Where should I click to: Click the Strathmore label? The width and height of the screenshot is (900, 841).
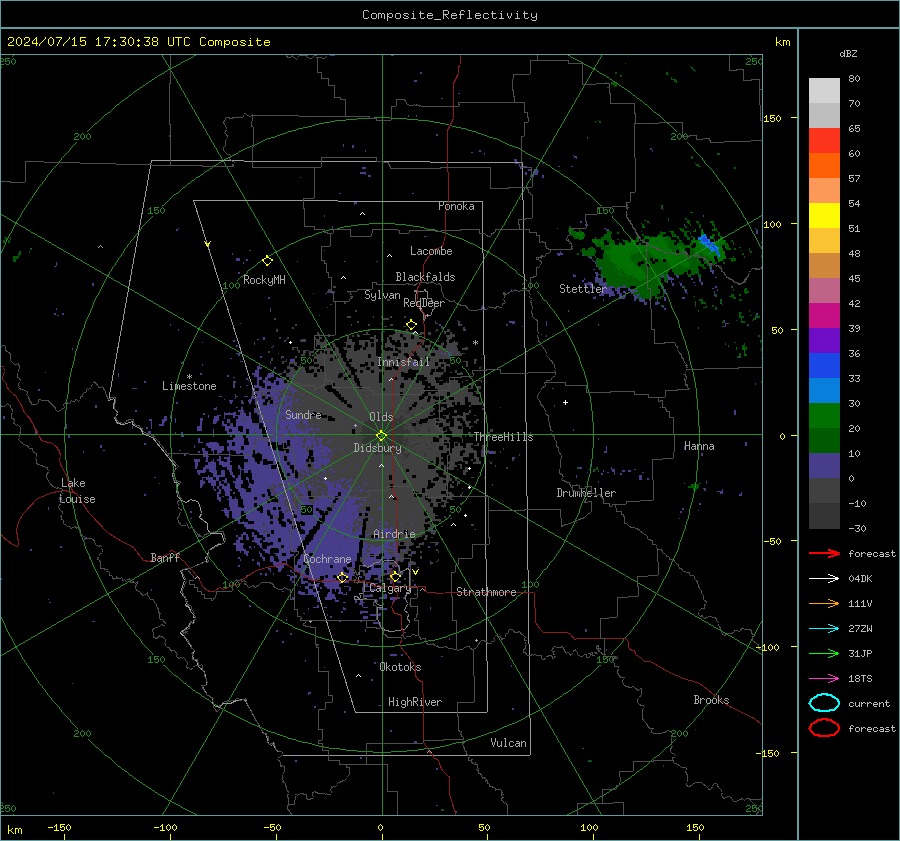[x=486, y=592]
